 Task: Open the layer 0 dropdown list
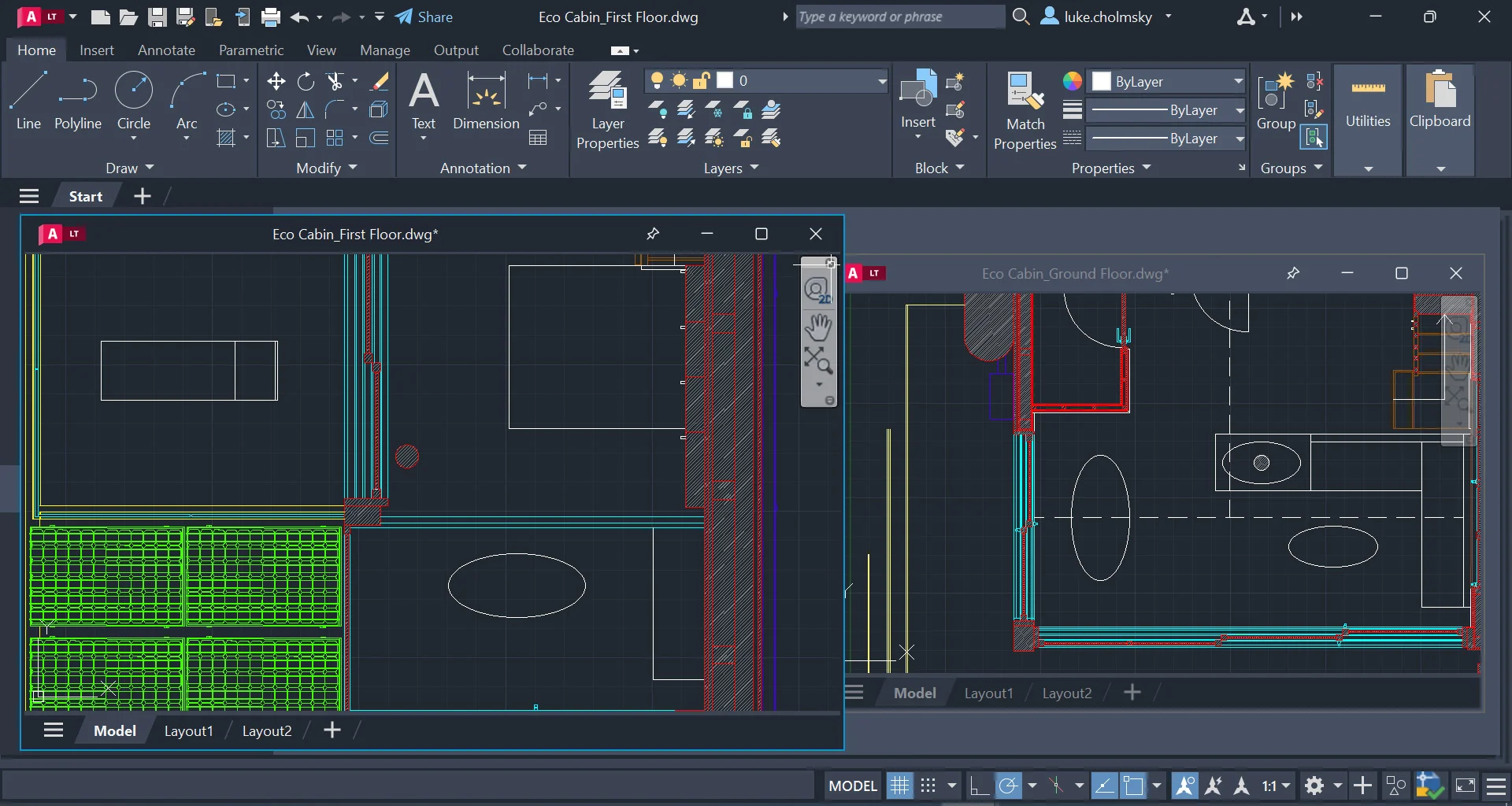[880, 80]
